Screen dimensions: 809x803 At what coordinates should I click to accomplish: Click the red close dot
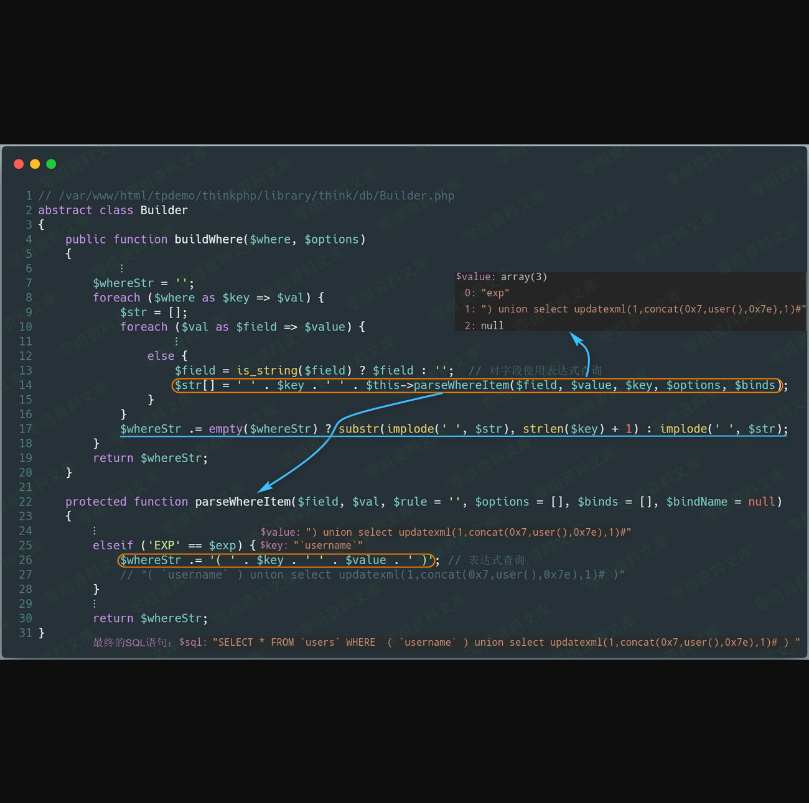19,164
